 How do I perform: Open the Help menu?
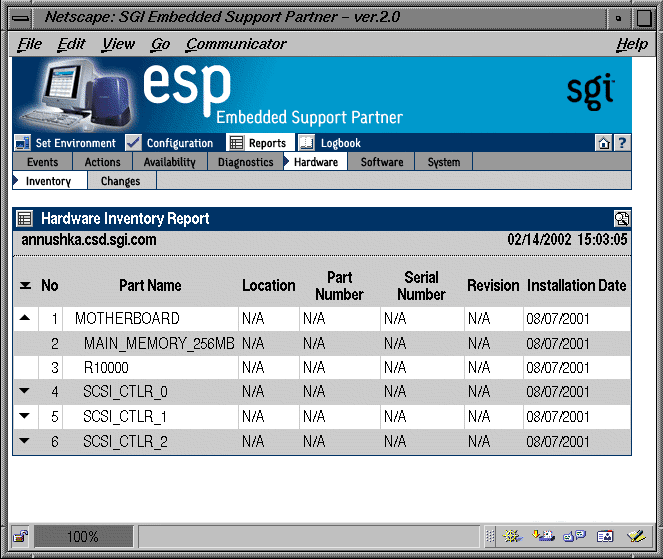click(632, 44)
